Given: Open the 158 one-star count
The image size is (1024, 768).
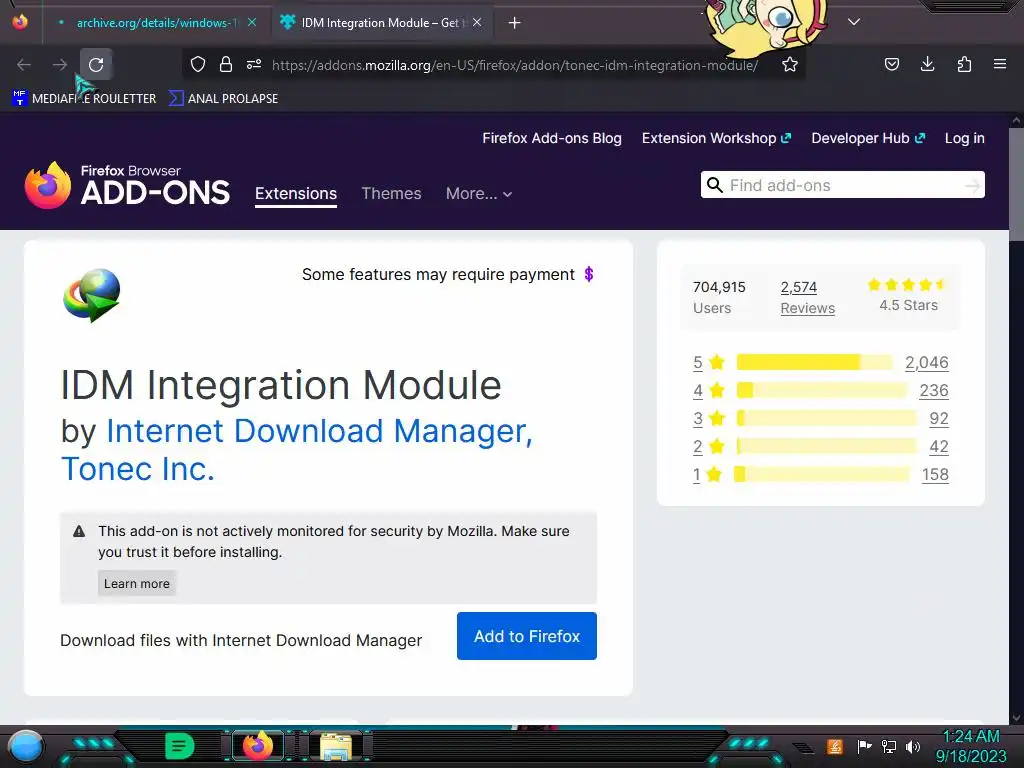Looking at the screenshot, I should tap(935, 475).
